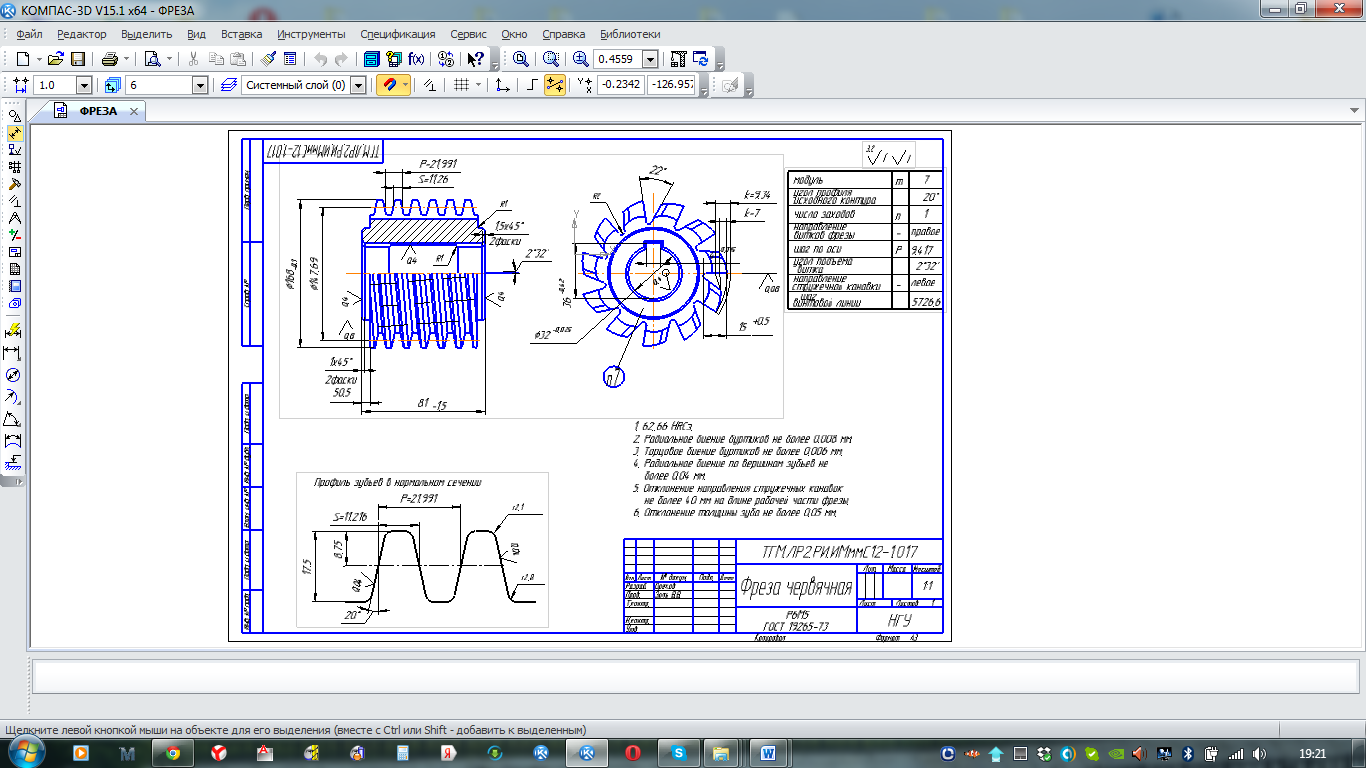Open the Сервис menu
The width and height of the screenshot is (1366, 768).
click(x=469, y=33)
